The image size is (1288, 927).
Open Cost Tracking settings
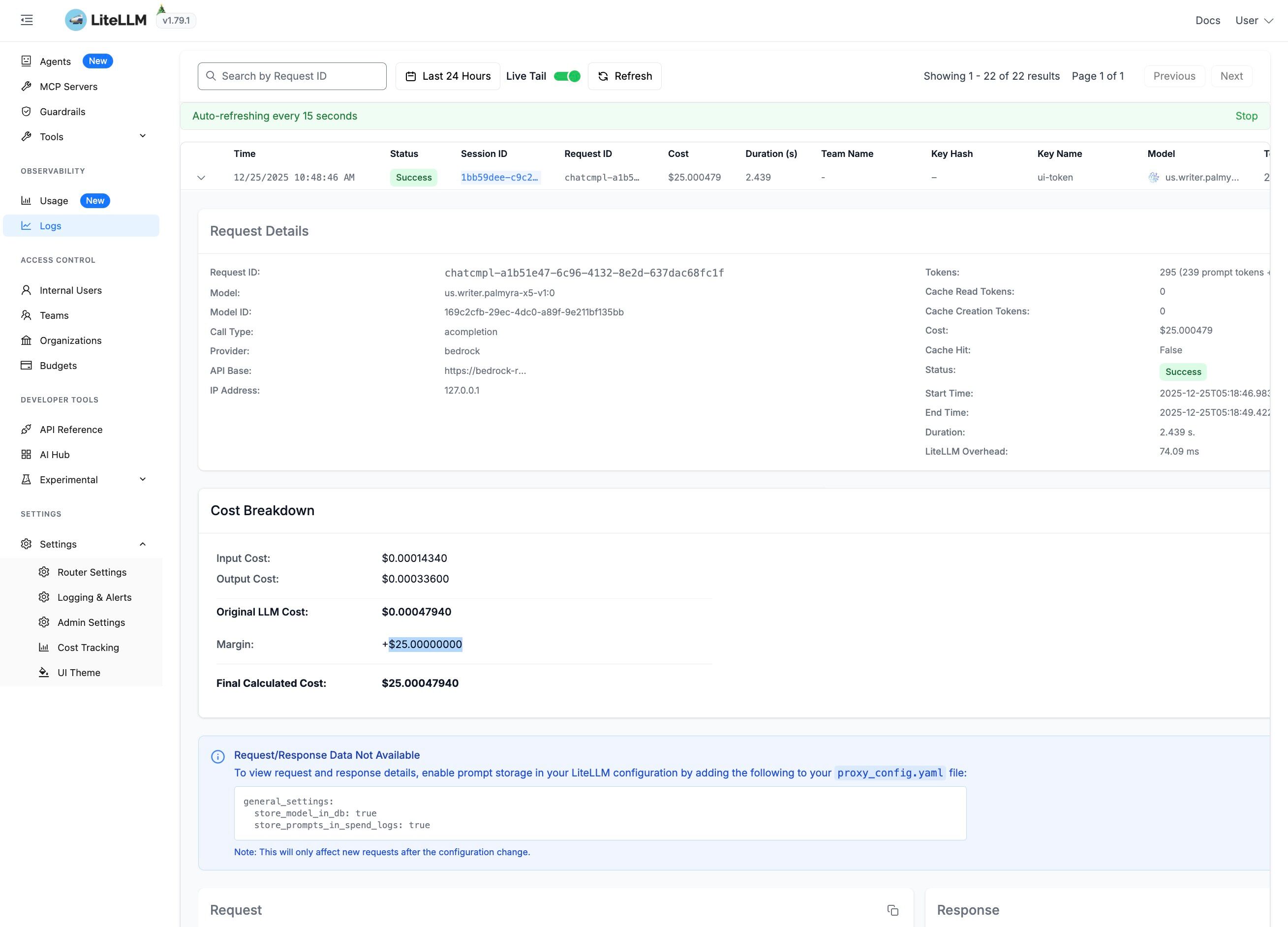coord(88,648)
